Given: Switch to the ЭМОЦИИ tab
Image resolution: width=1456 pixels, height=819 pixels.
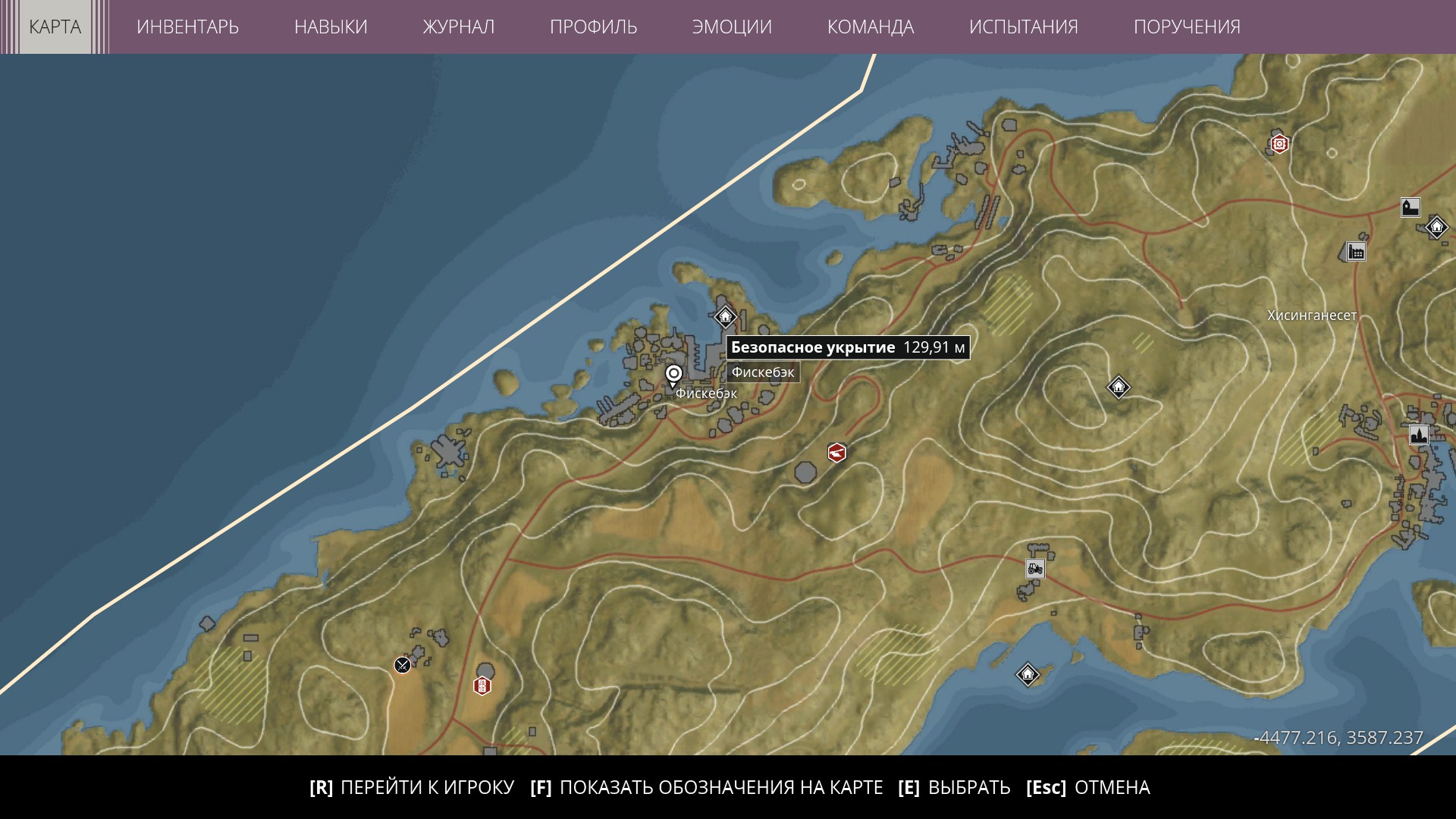Looking at the screenshot, I should coord(732,27).
